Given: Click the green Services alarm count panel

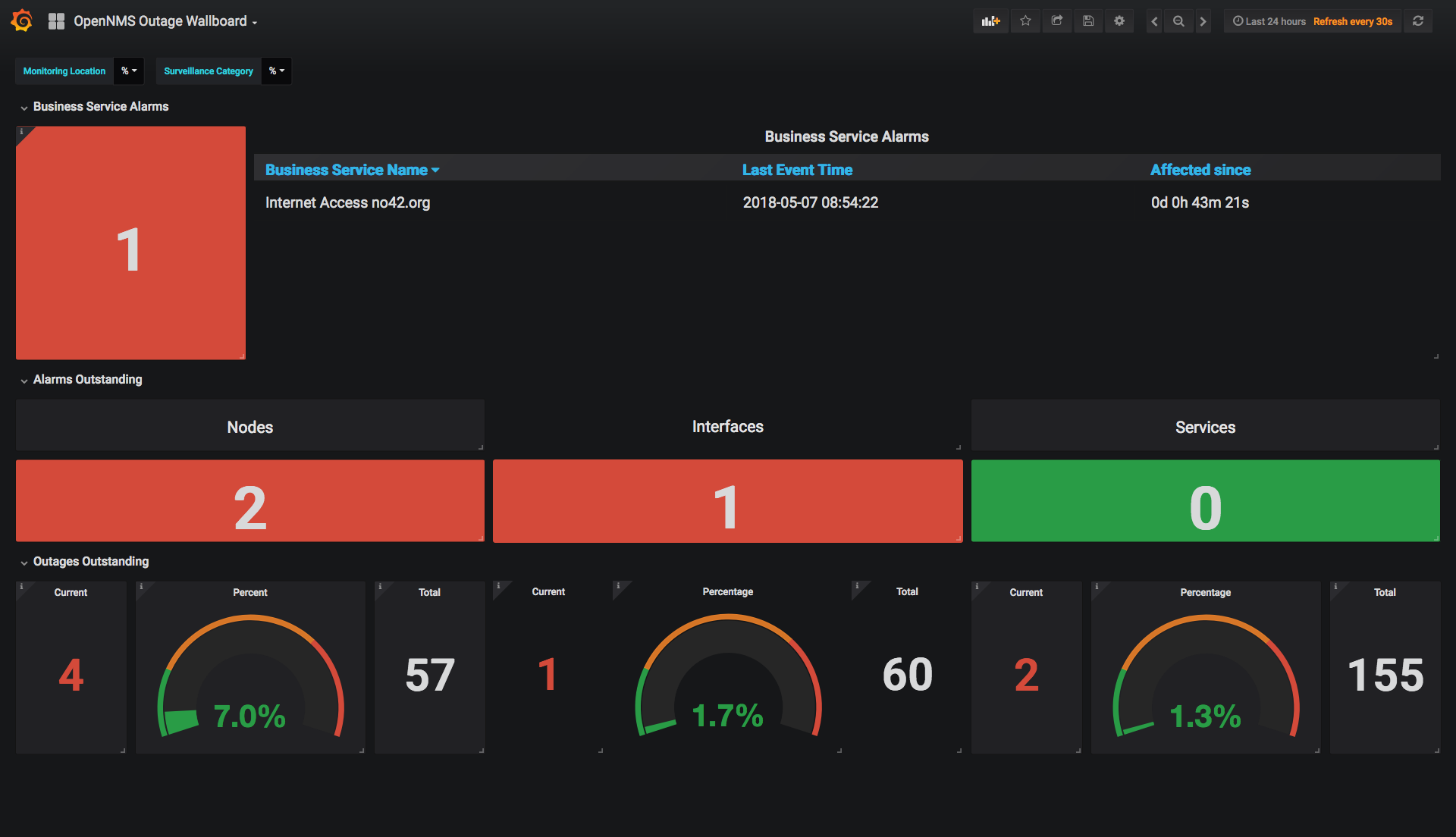Looking at the screenshot, I should coord(1205,501).
